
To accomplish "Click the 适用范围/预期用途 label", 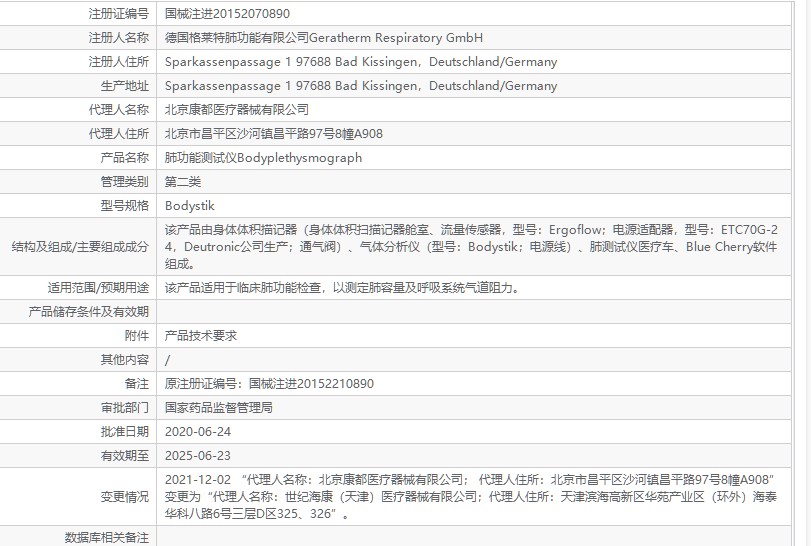I will [98, 287].
